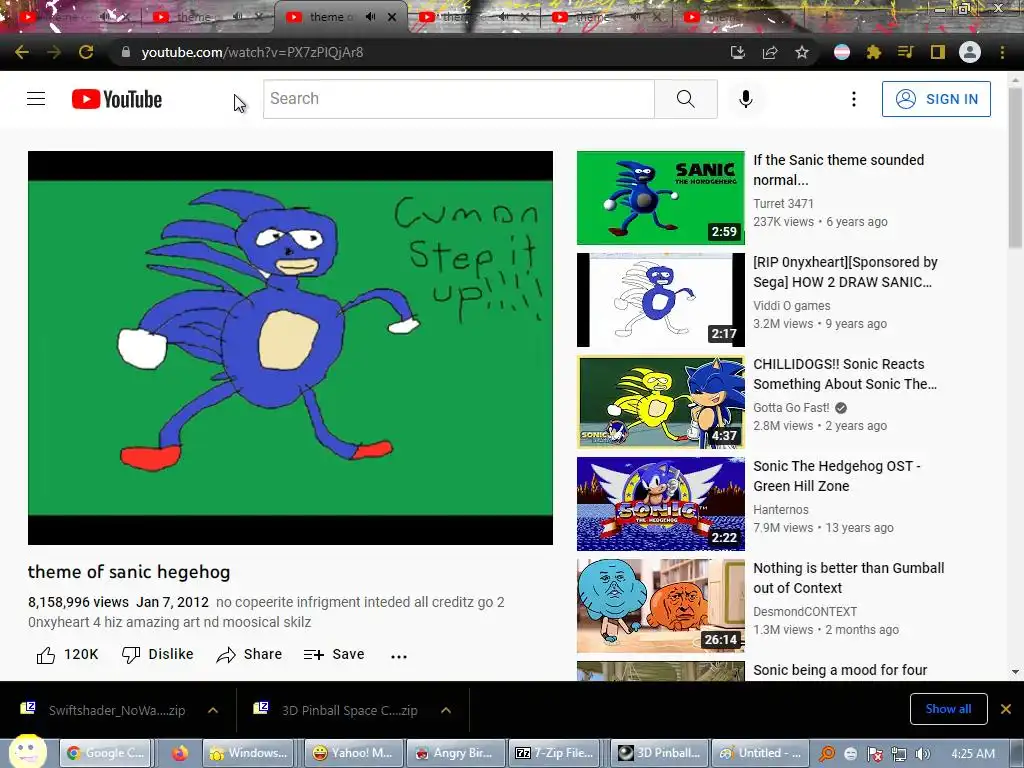Open Chrome's three-dot menu
The height and width of the screenshot is (768, 1024).
pyautogui.click(x=1002, y=52)
